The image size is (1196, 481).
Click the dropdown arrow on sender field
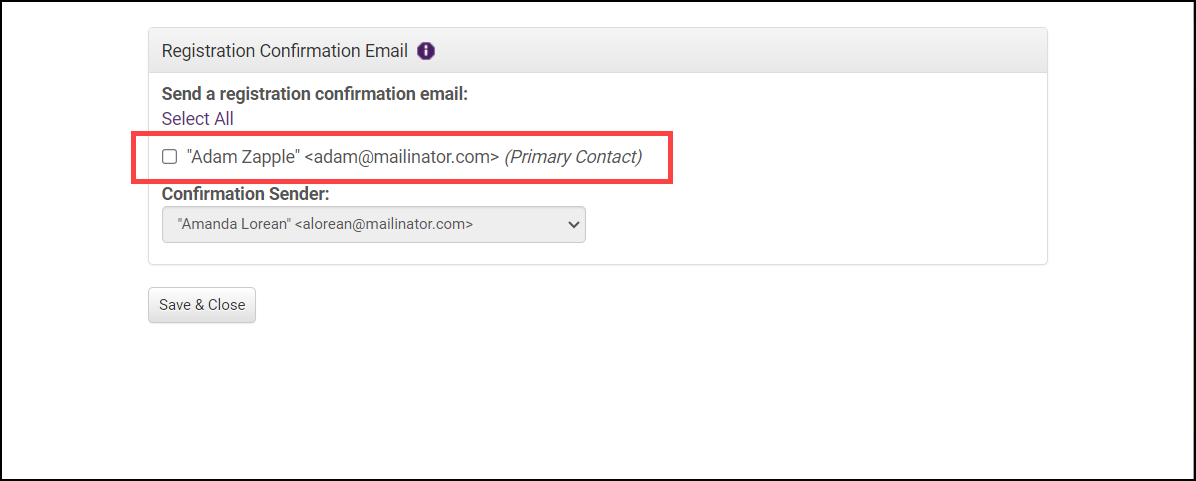[x=573, y=225]
